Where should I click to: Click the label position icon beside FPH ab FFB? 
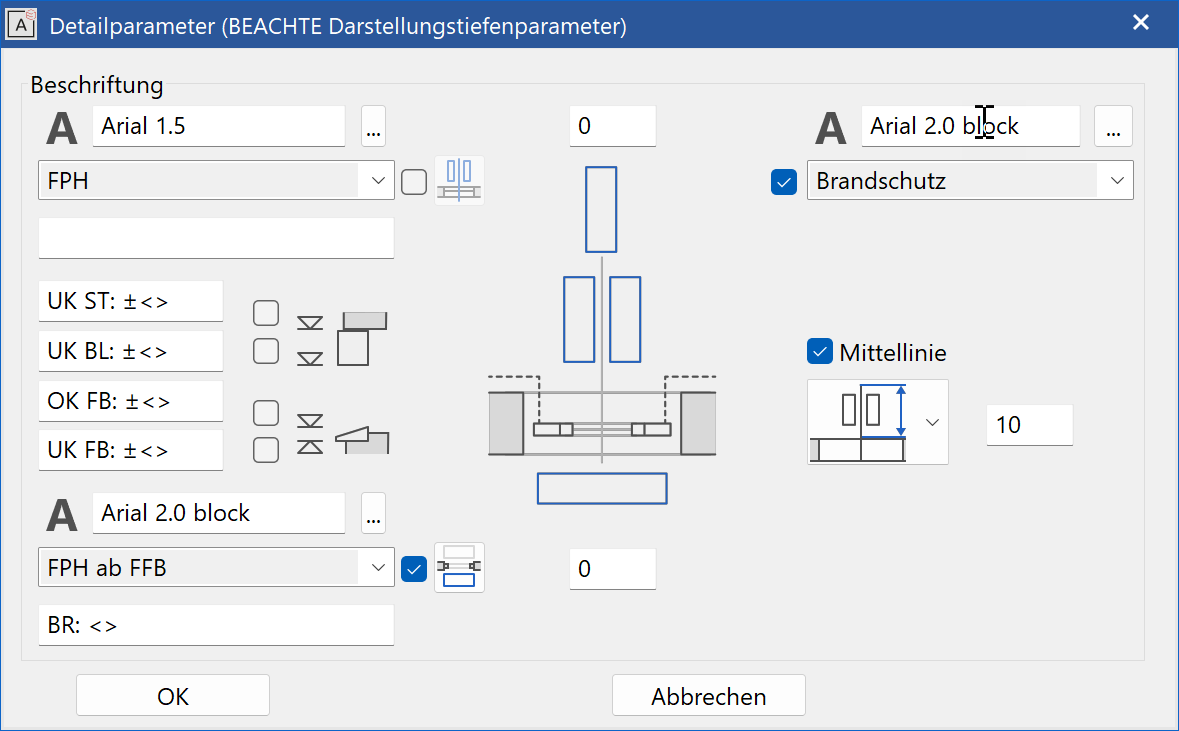(x=459, y=568)
